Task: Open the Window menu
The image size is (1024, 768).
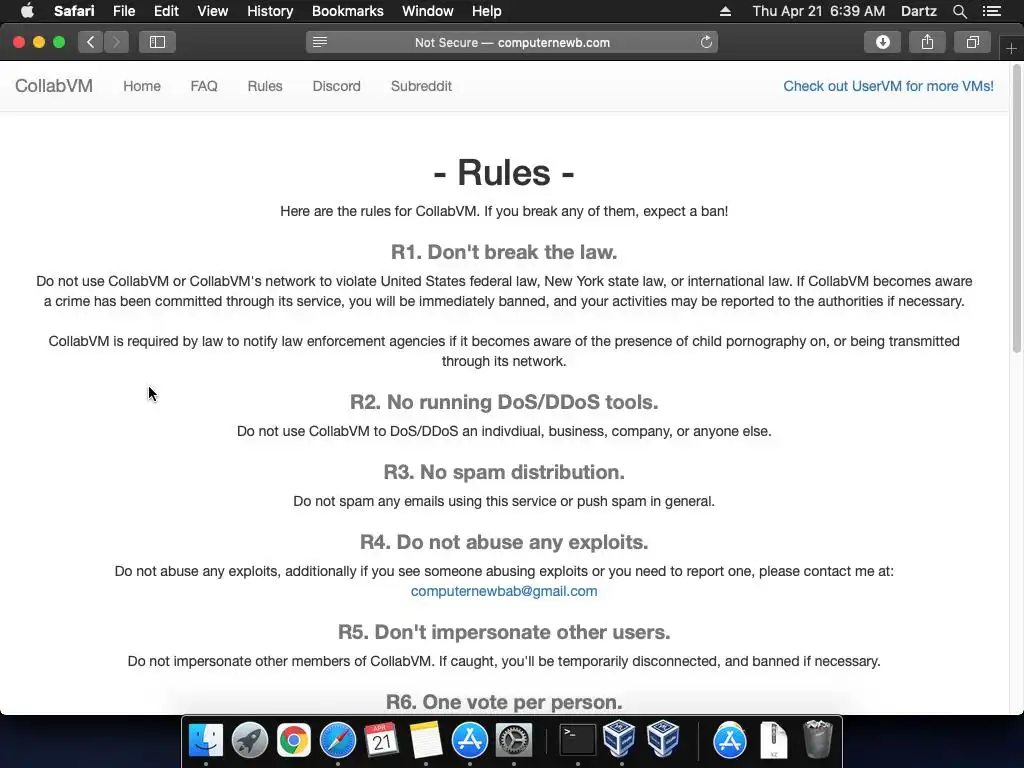Action: 427,11
